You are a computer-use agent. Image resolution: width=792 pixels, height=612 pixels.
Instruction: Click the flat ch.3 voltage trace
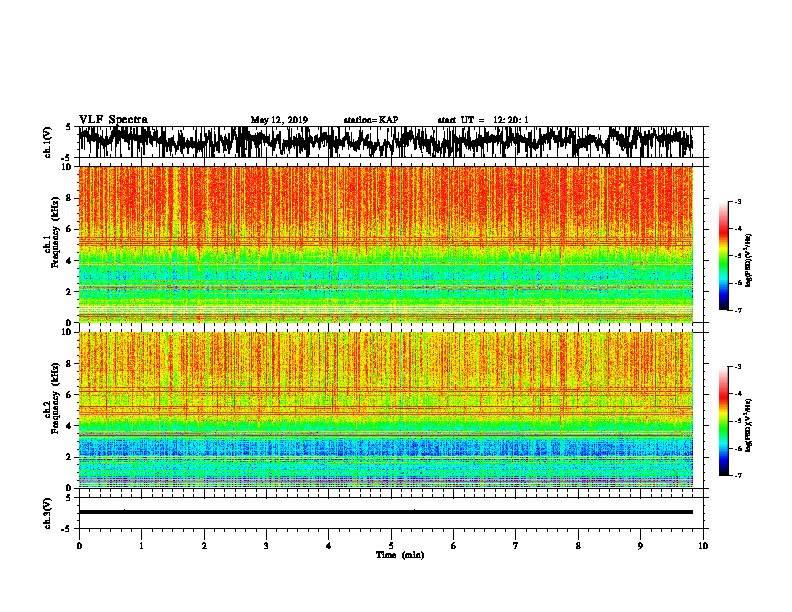385,512
